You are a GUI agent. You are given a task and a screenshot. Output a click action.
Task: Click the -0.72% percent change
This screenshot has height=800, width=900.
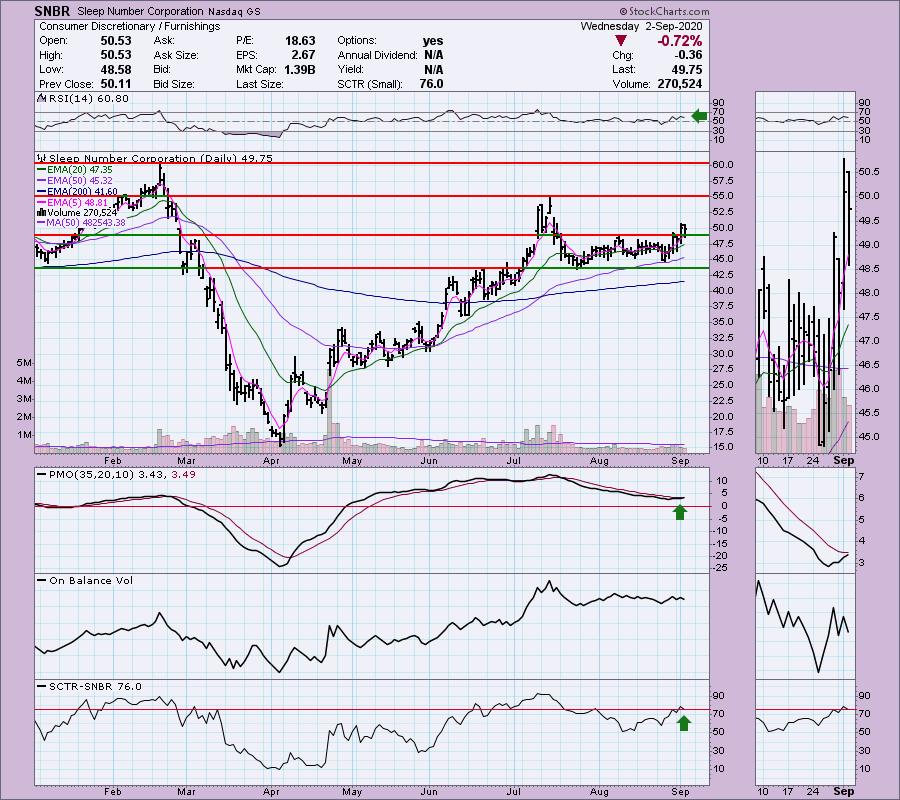tap(680, 41)
